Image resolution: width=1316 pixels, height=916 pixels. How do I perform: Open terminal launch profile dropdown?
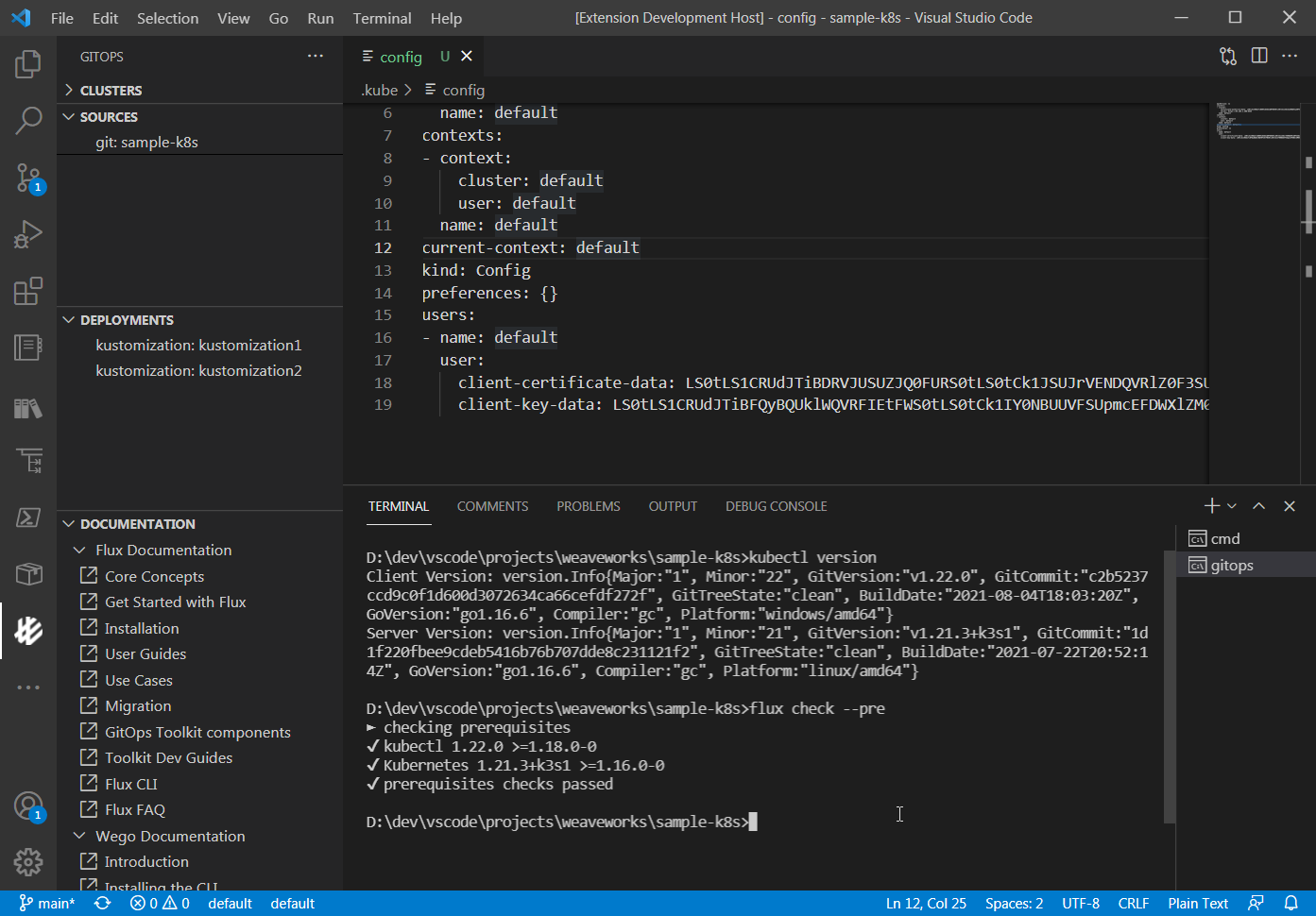point(1232,506)
